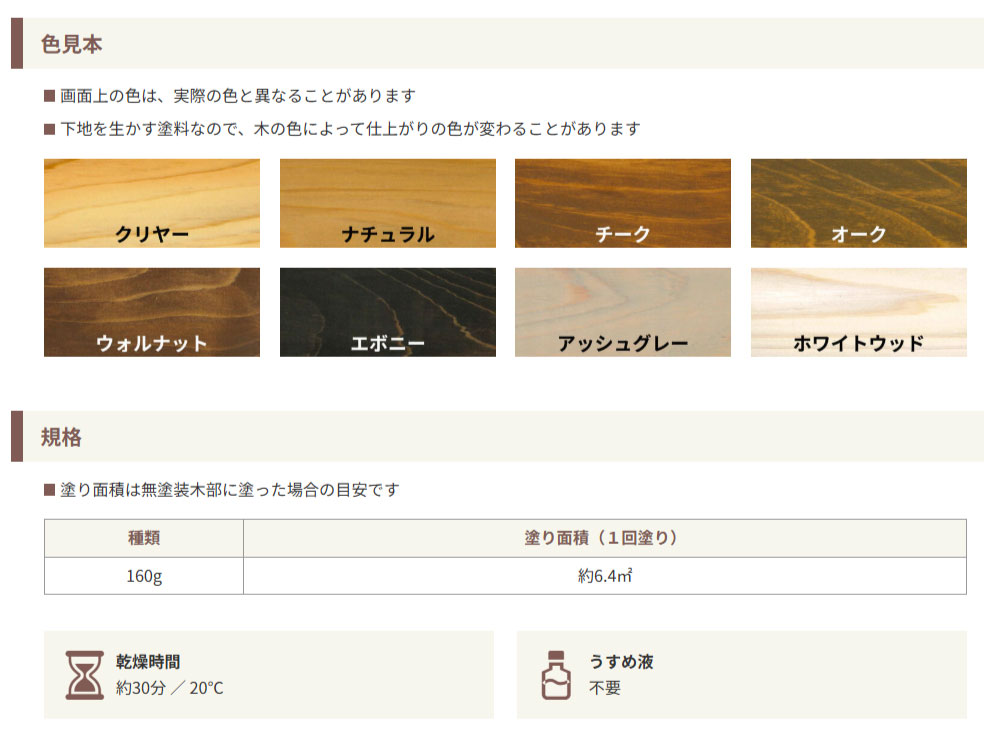Viewport: 1000px width, 747px height.
Task: Click the 規格 section heading
Action: point(61,437)
